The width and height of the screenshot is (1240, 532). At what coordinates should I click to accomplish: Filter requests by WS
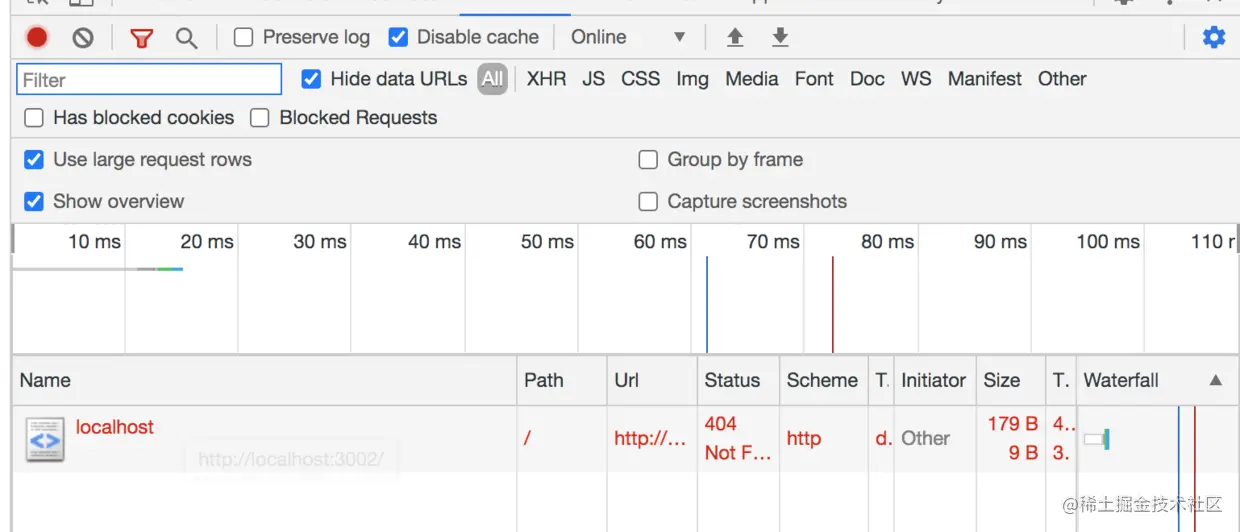916,79
